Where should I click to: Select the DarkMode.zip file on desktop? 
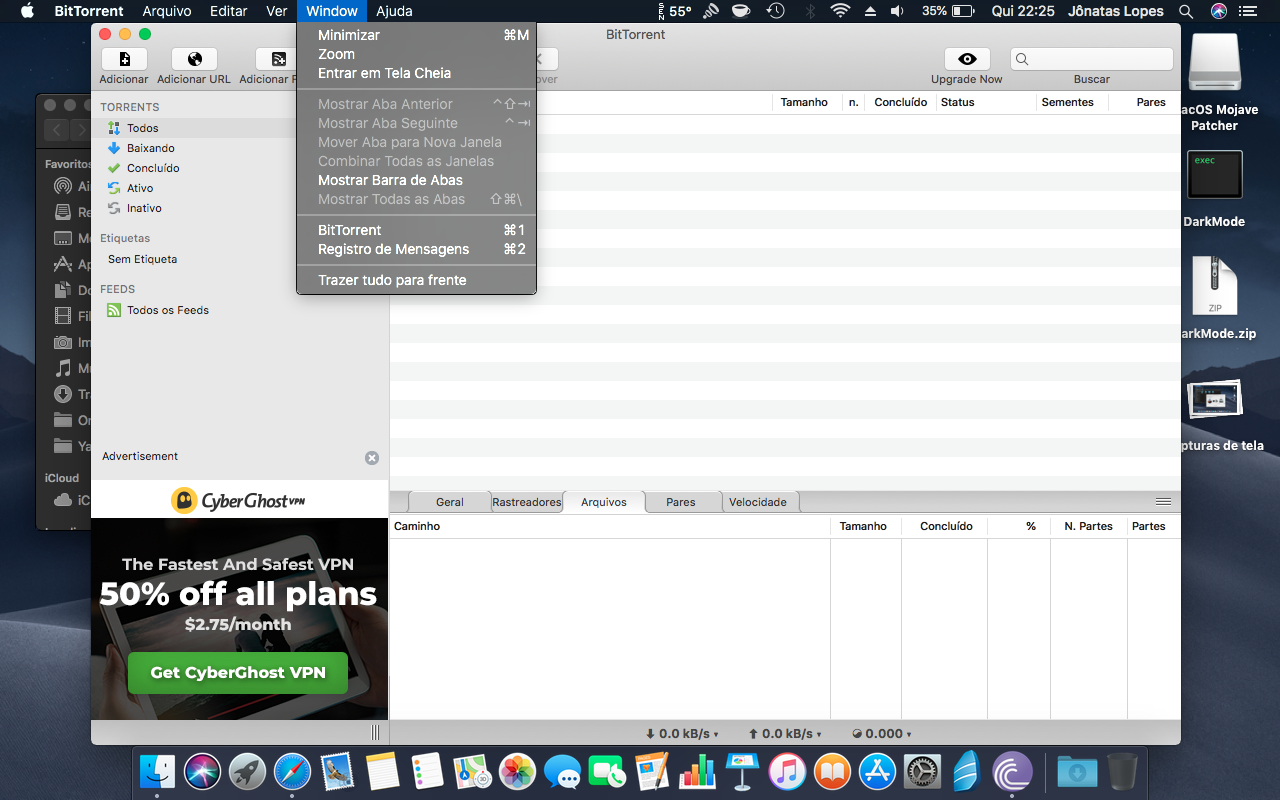click(x=1215, y=287)
